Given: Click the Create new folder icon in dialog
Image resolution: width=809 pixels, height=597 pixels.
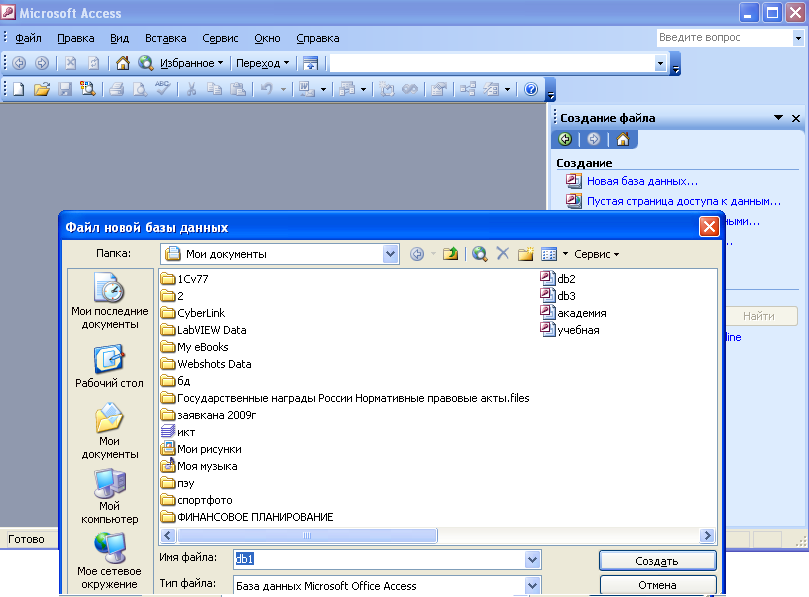Looking at the screenshot, I should (x=526, y=254).
